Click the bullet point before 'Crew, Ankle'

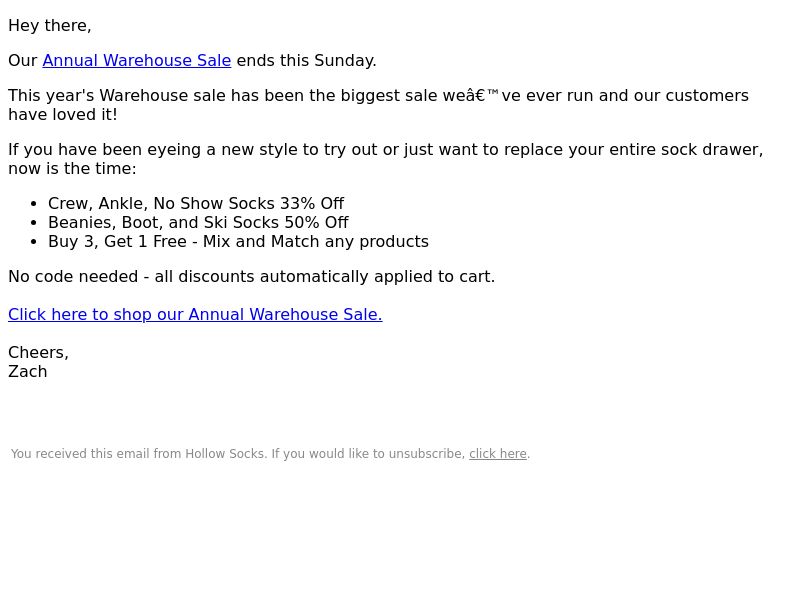point(34,204)
